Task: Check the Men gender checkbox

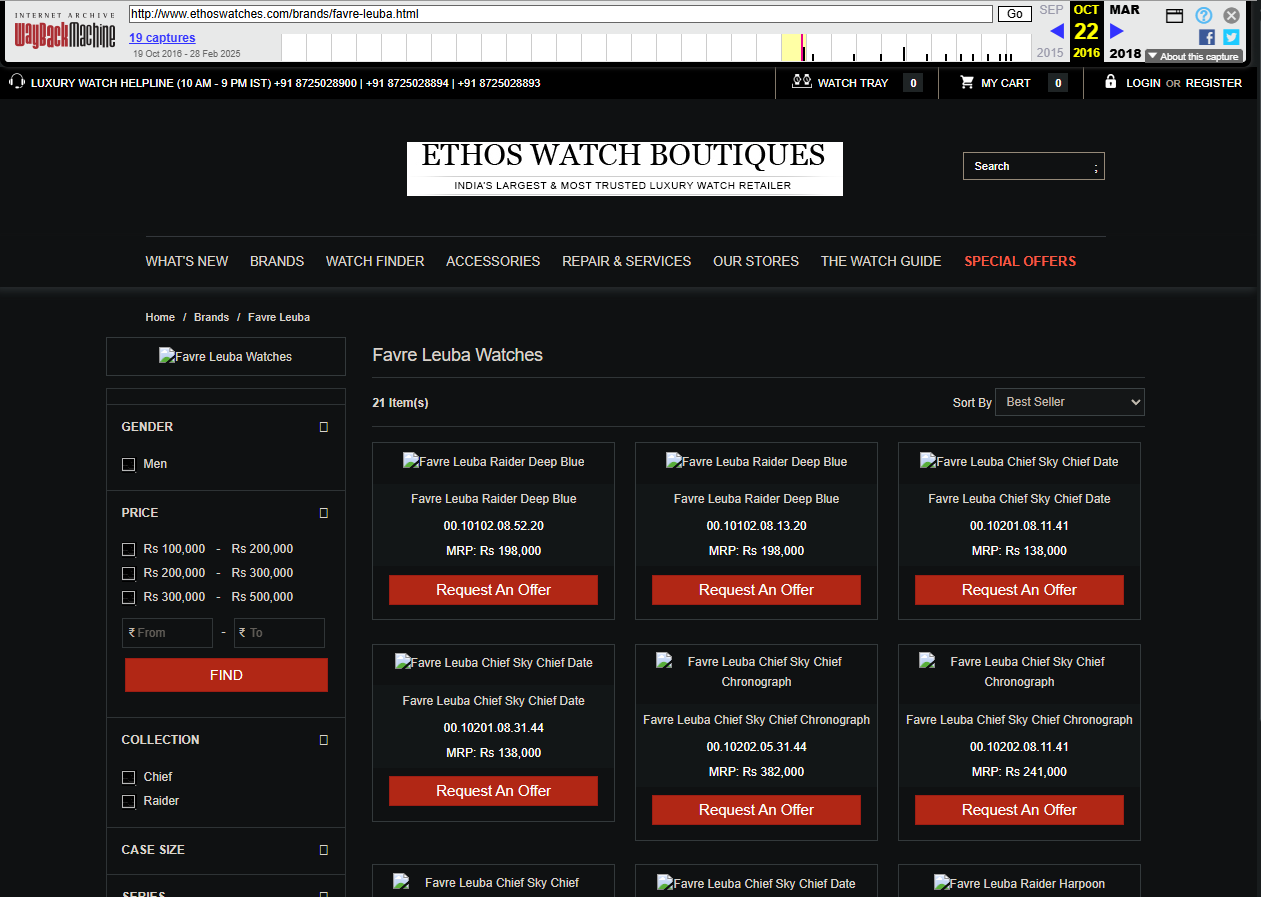Action: 128,464
